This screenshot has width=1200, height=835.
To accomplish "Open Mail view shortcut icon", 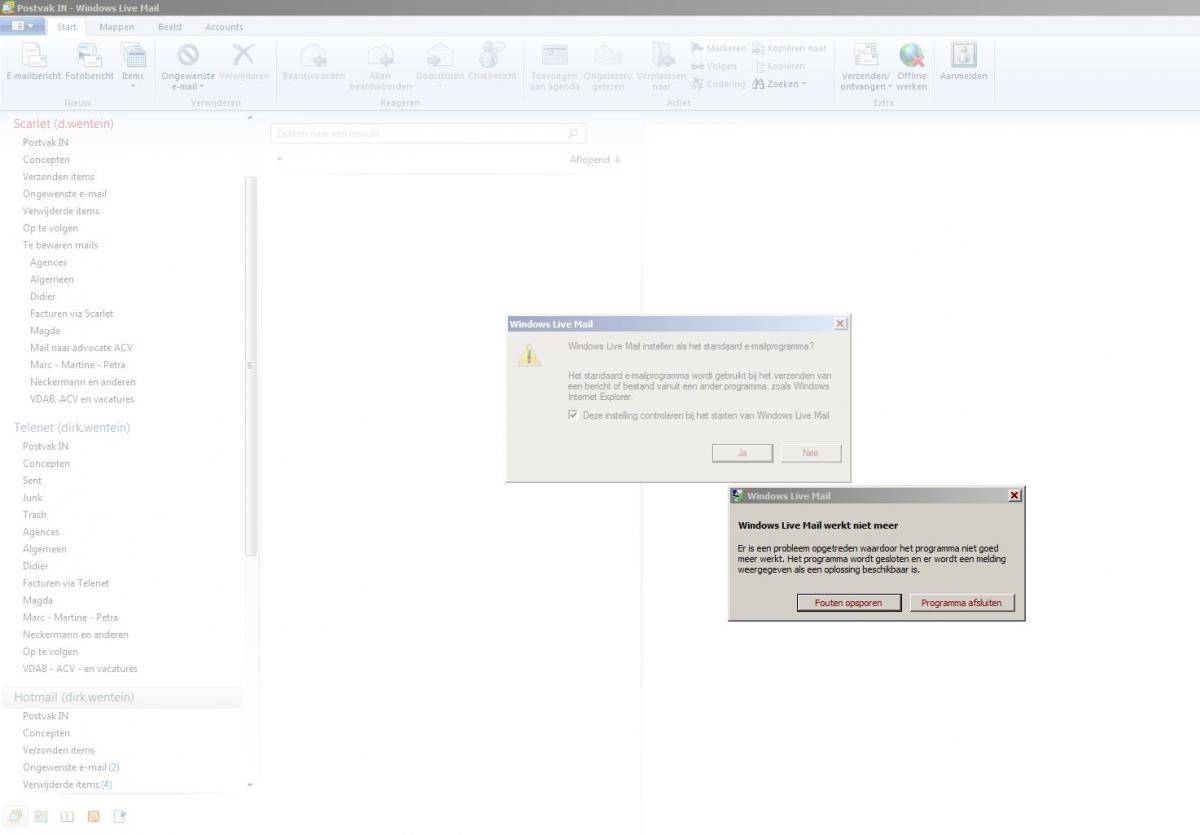I will pyautogui.click(x=15, y=816).
